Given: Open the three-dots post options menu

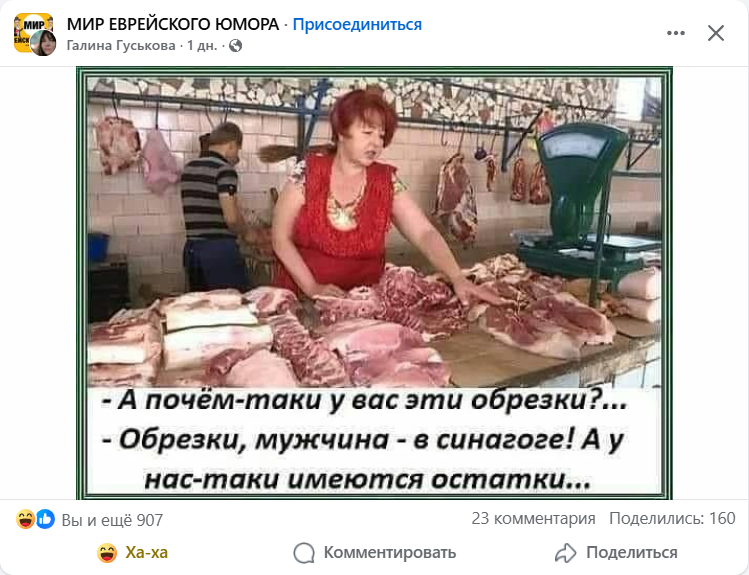Looking at the screenshot, I should (676, 33).
